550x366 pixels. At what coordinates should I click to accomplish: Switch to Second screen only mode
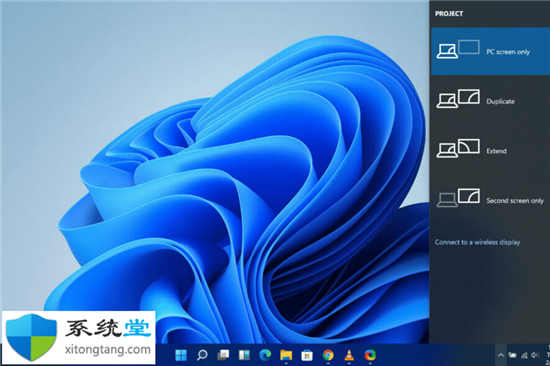coord(490,200)
